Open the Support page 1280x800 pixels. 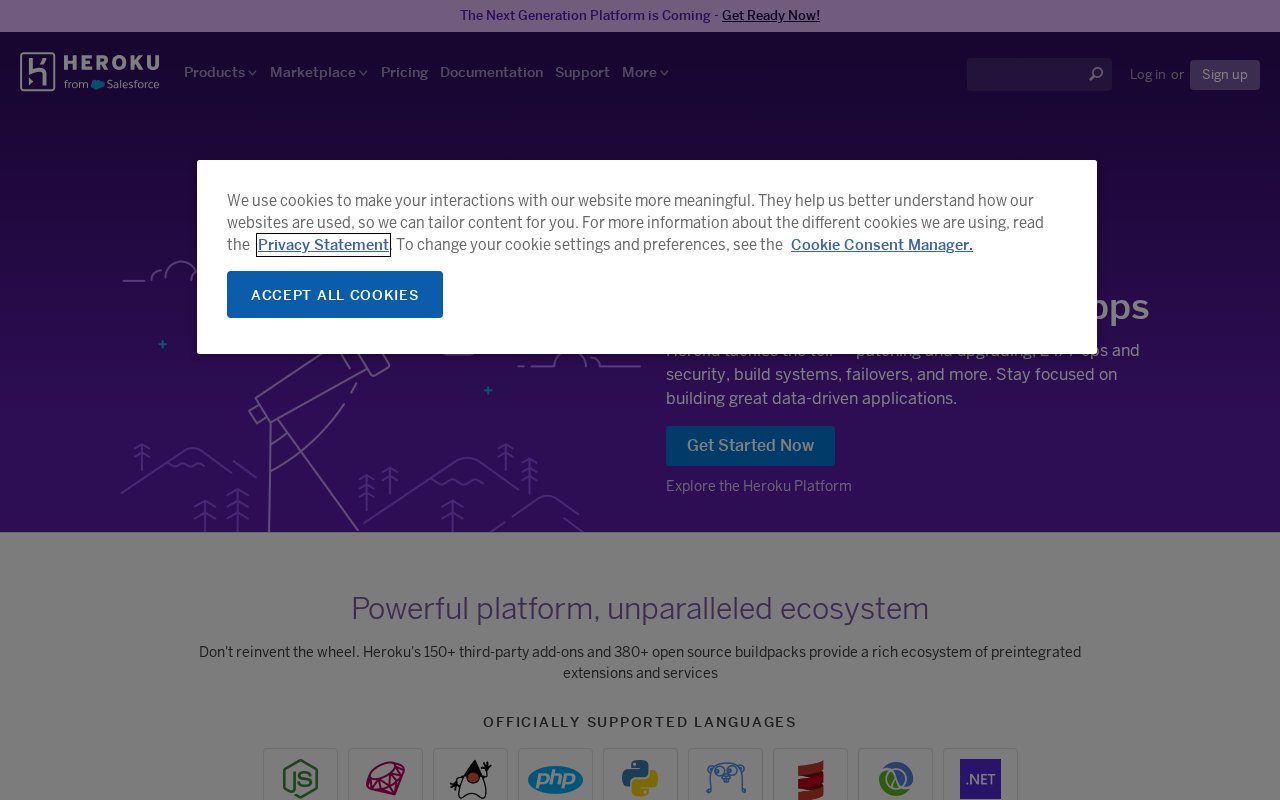point(582,72)
